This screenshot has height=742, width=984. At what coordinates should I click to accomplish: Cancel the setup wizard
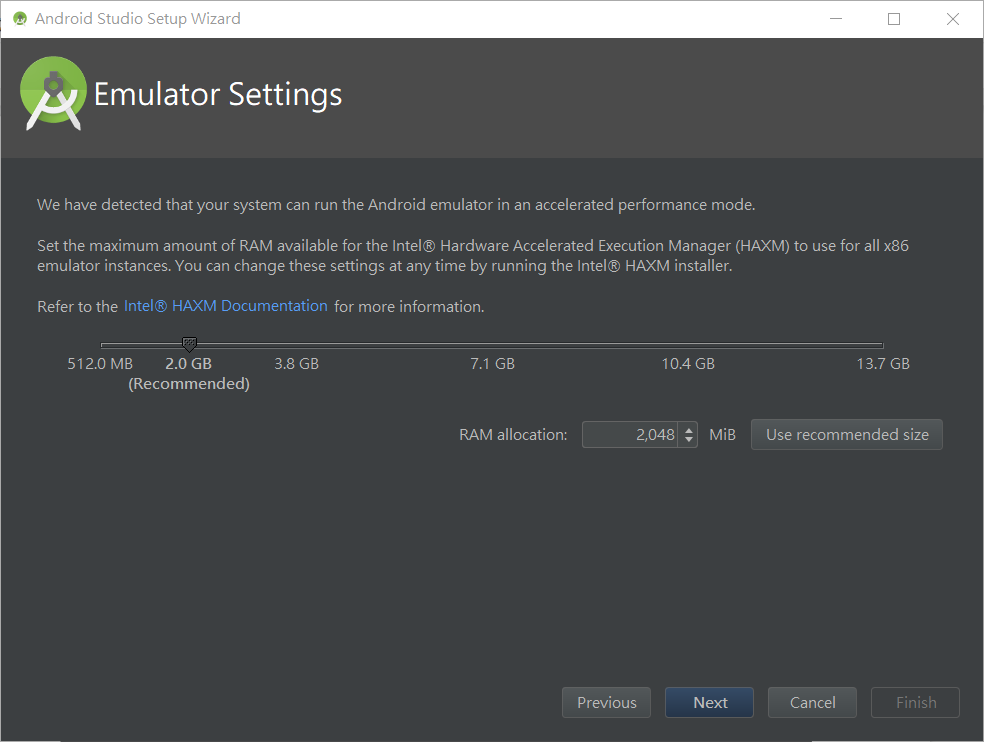point(812,702)
